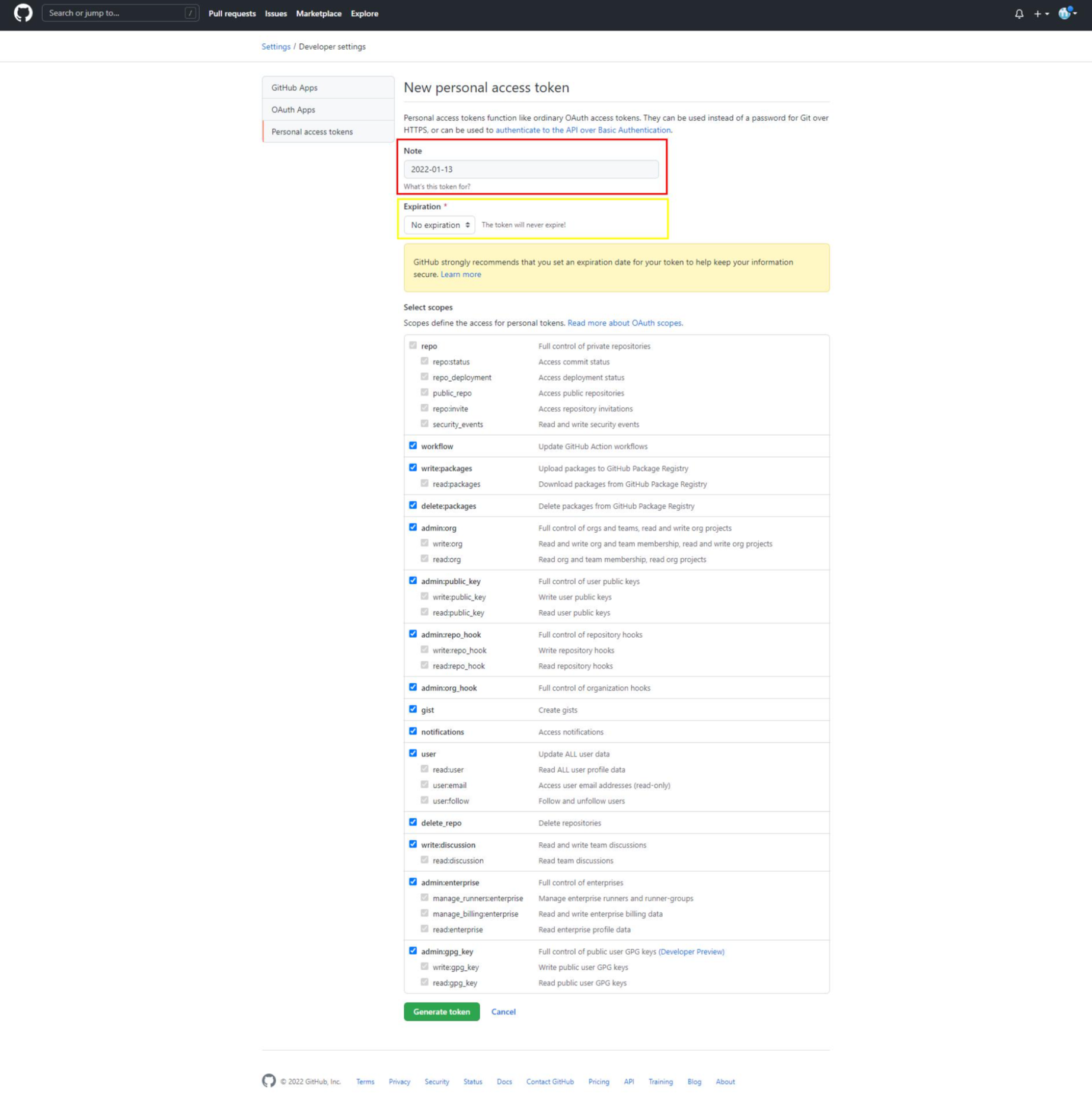Open Read more about OAuth scopes link
1092x1100 pixels.
[624, 323]
